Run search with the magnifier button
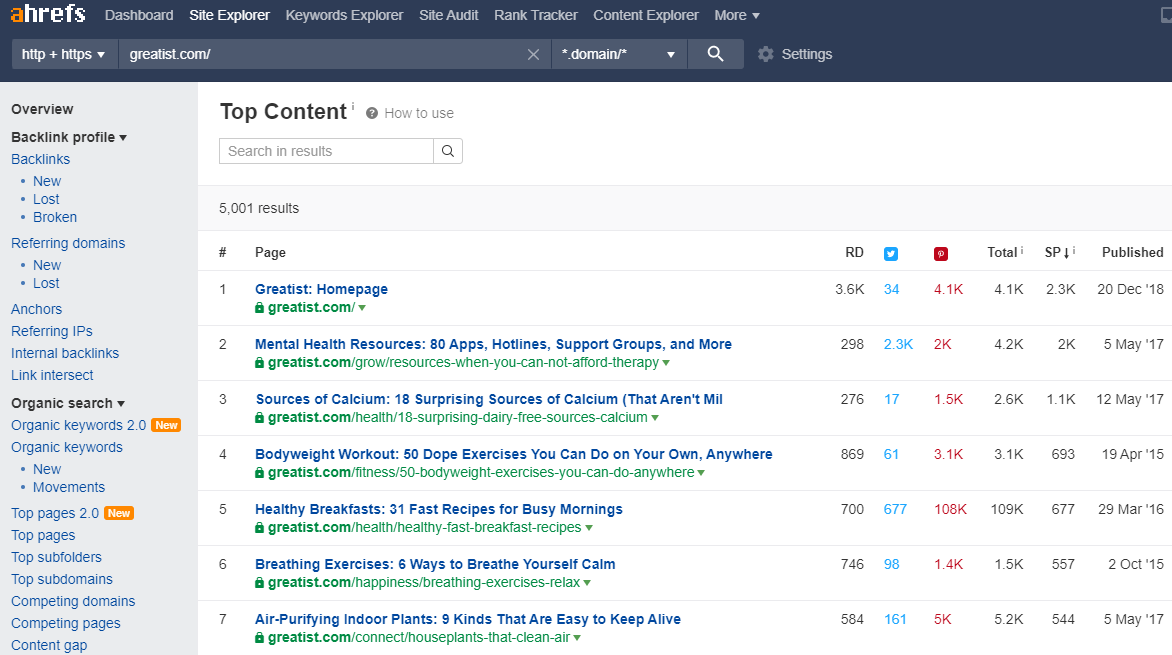The height and width of the screenshot is (655, 1172). point(715,54)
